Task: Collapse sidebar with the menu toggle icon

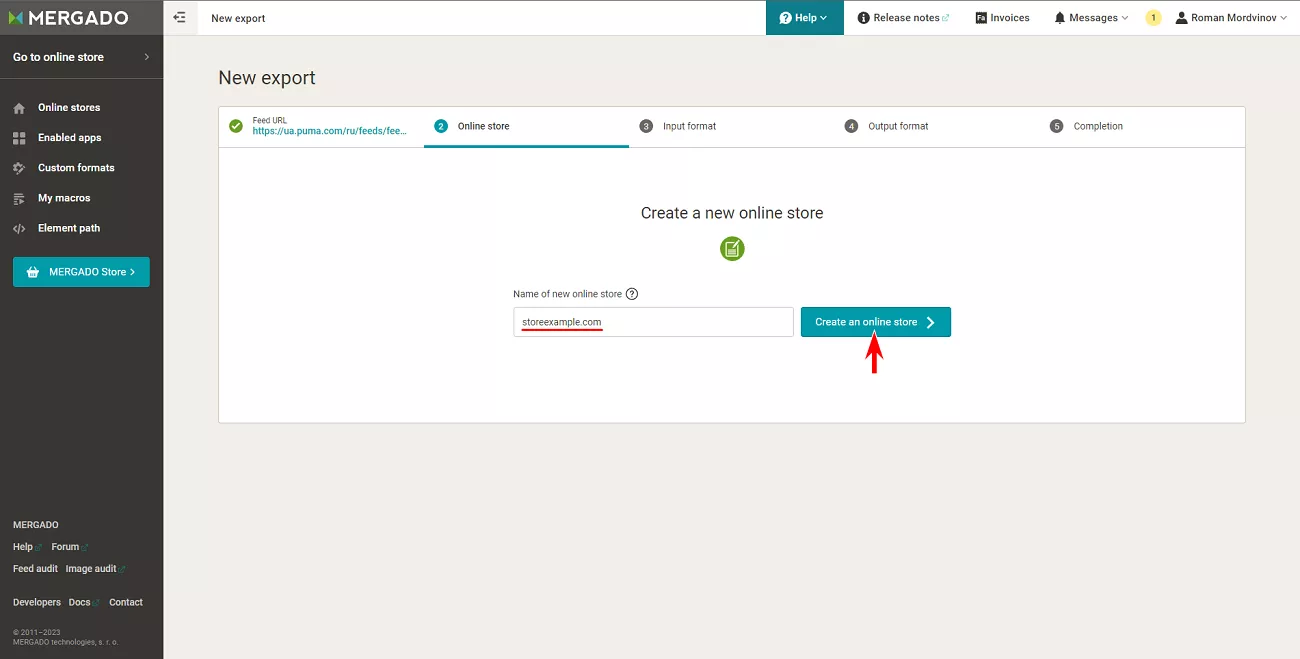Action: coord(180,17)
